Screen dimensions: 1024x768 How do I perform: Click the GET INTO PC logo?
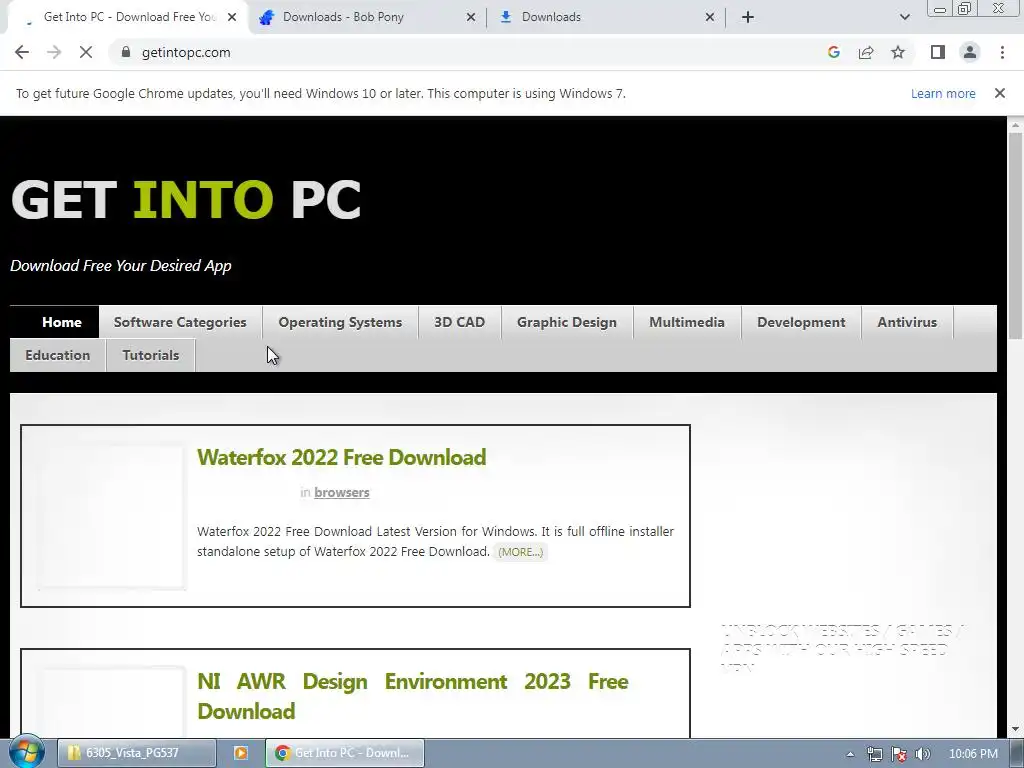coord(186,199)
